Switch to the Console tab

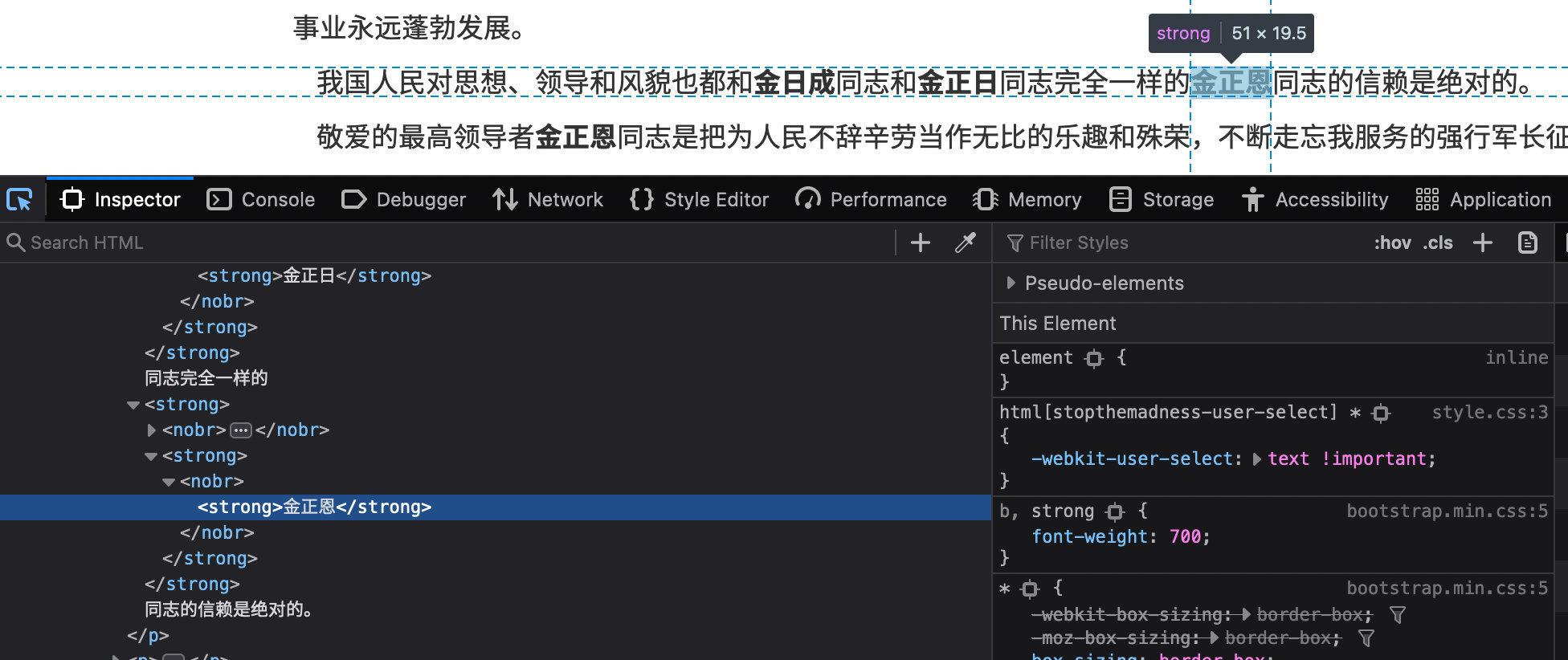[261, 199]
